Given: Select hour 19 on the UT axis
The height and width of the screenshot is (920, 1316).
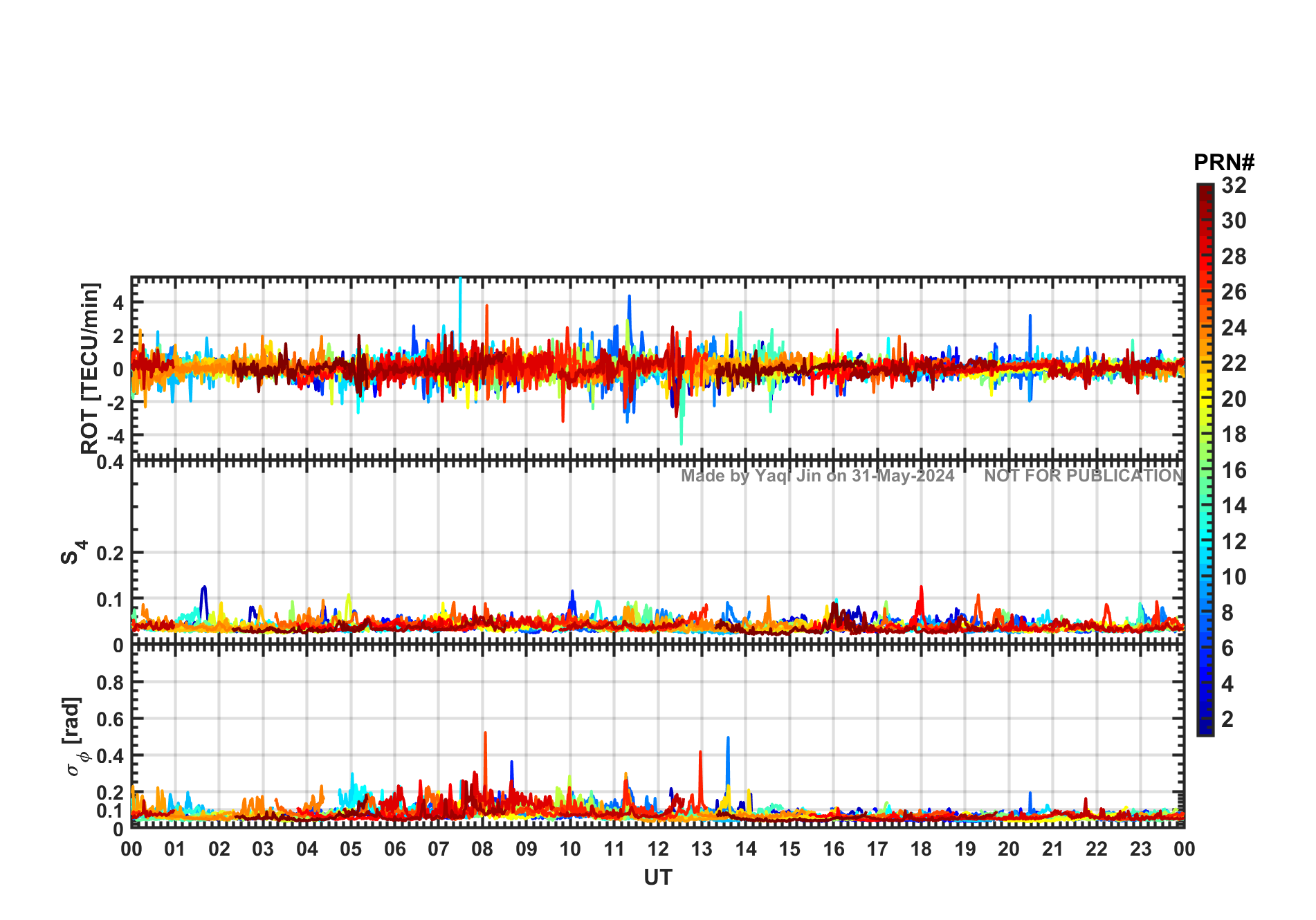Looking at the screenshot, I should (965, 849).
